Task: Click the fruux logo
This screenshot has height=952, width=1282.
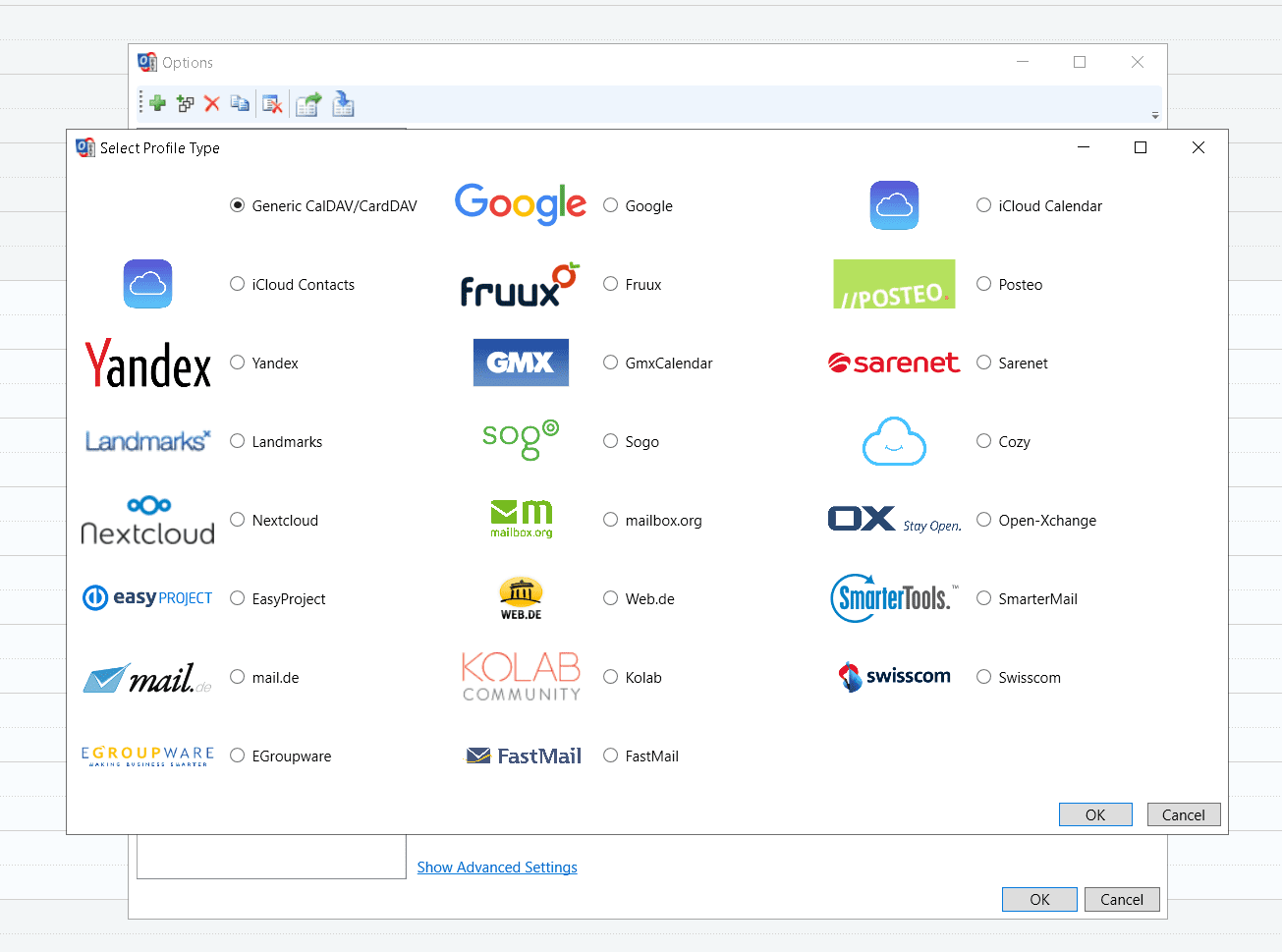Action: click(521, 285)
